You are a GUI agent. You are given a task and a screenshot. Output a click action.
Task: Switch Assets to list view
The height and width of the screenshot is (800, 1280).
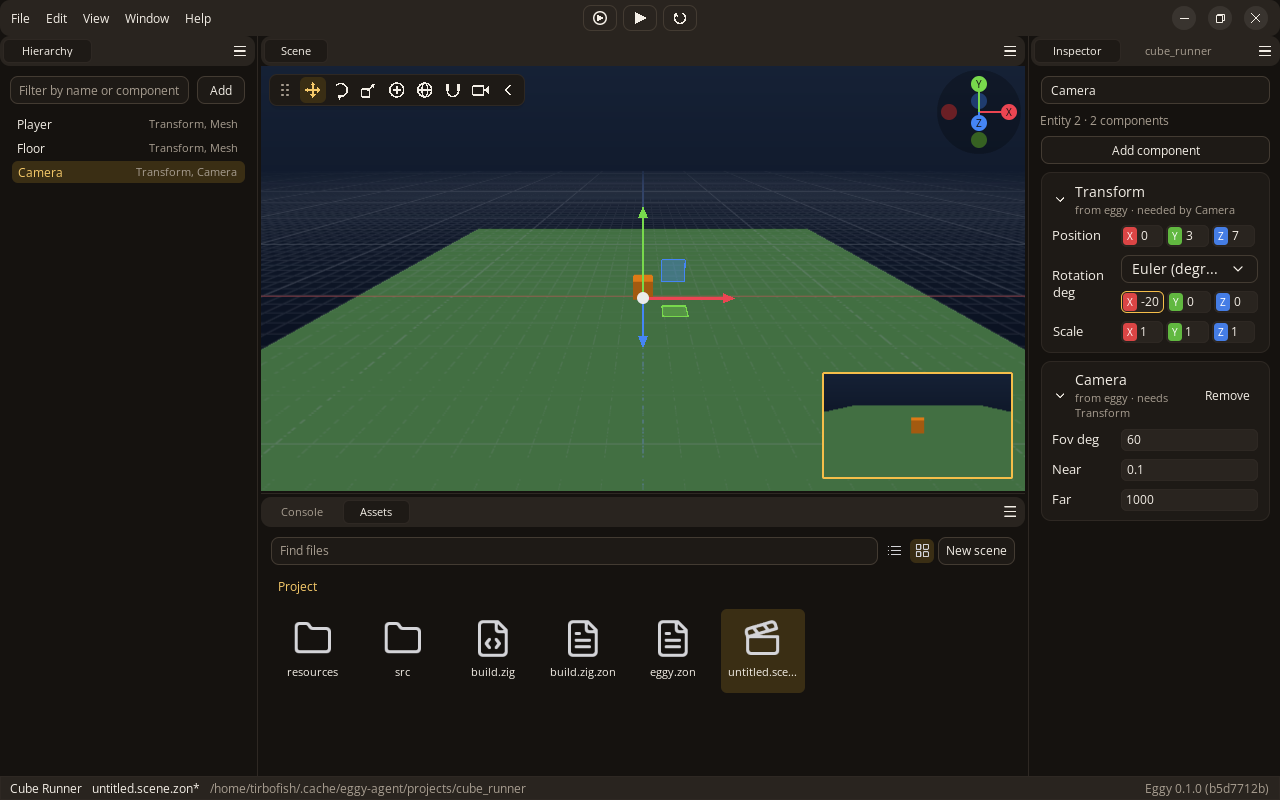pyautogui.click(x=895, y=551)
